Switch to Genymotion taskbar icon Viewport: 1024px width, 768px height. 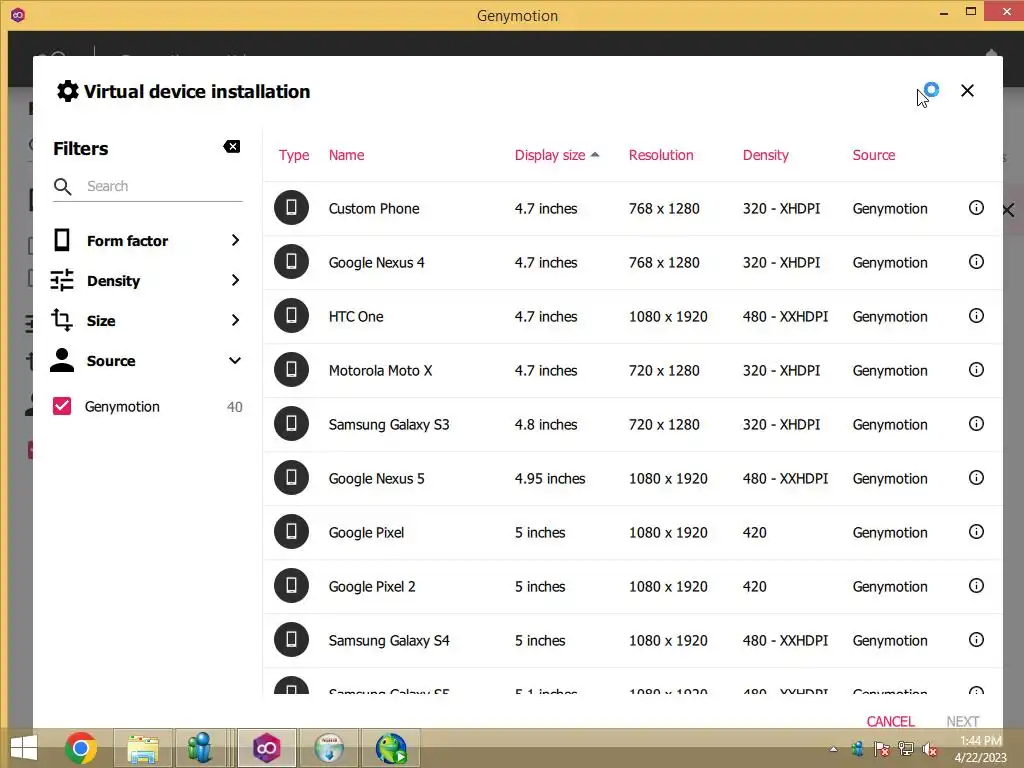tap(266, 748)
